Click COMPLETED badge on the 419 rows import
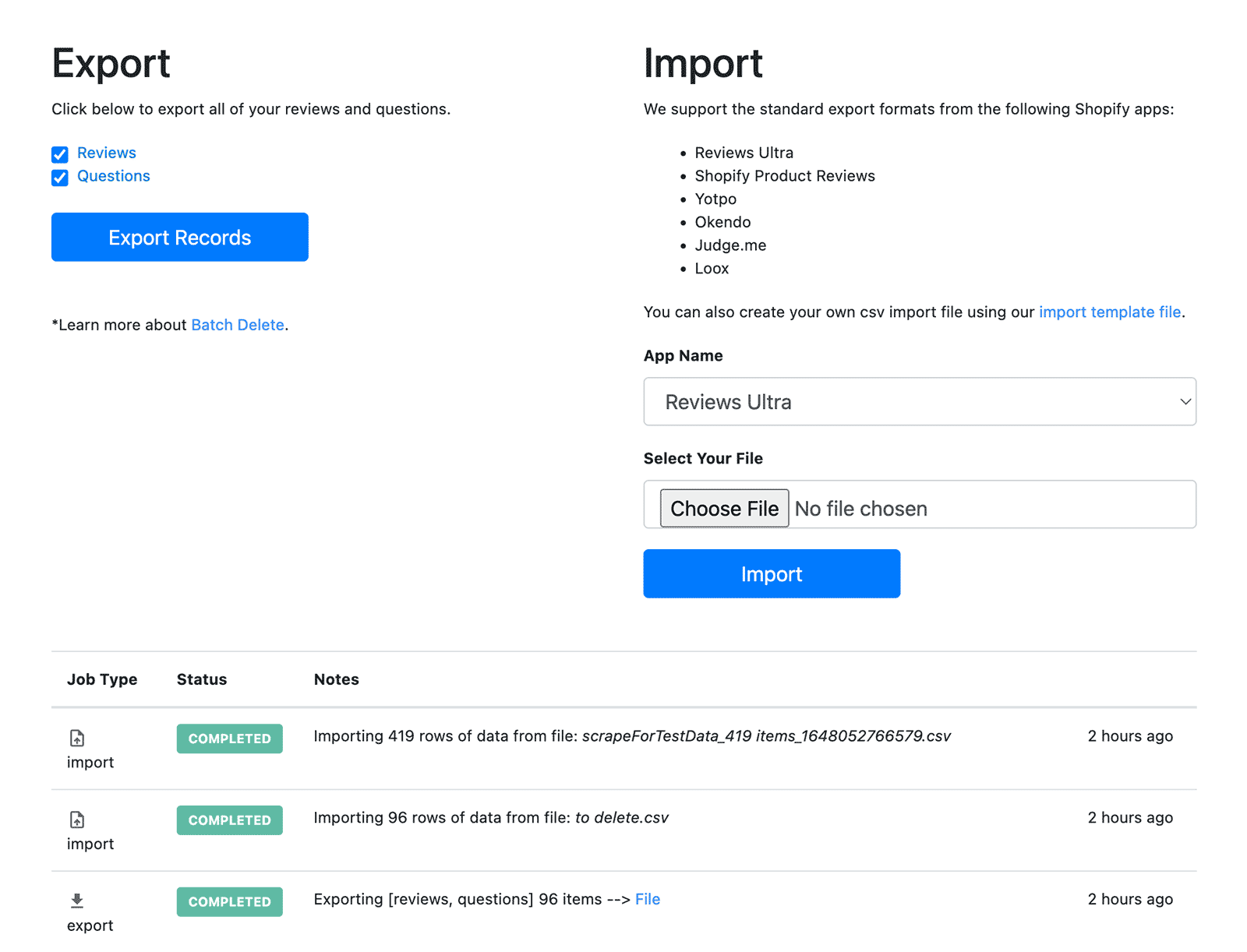Image resolution: width=1247 pixels, height=952 pixels. [x=229, y=739]
